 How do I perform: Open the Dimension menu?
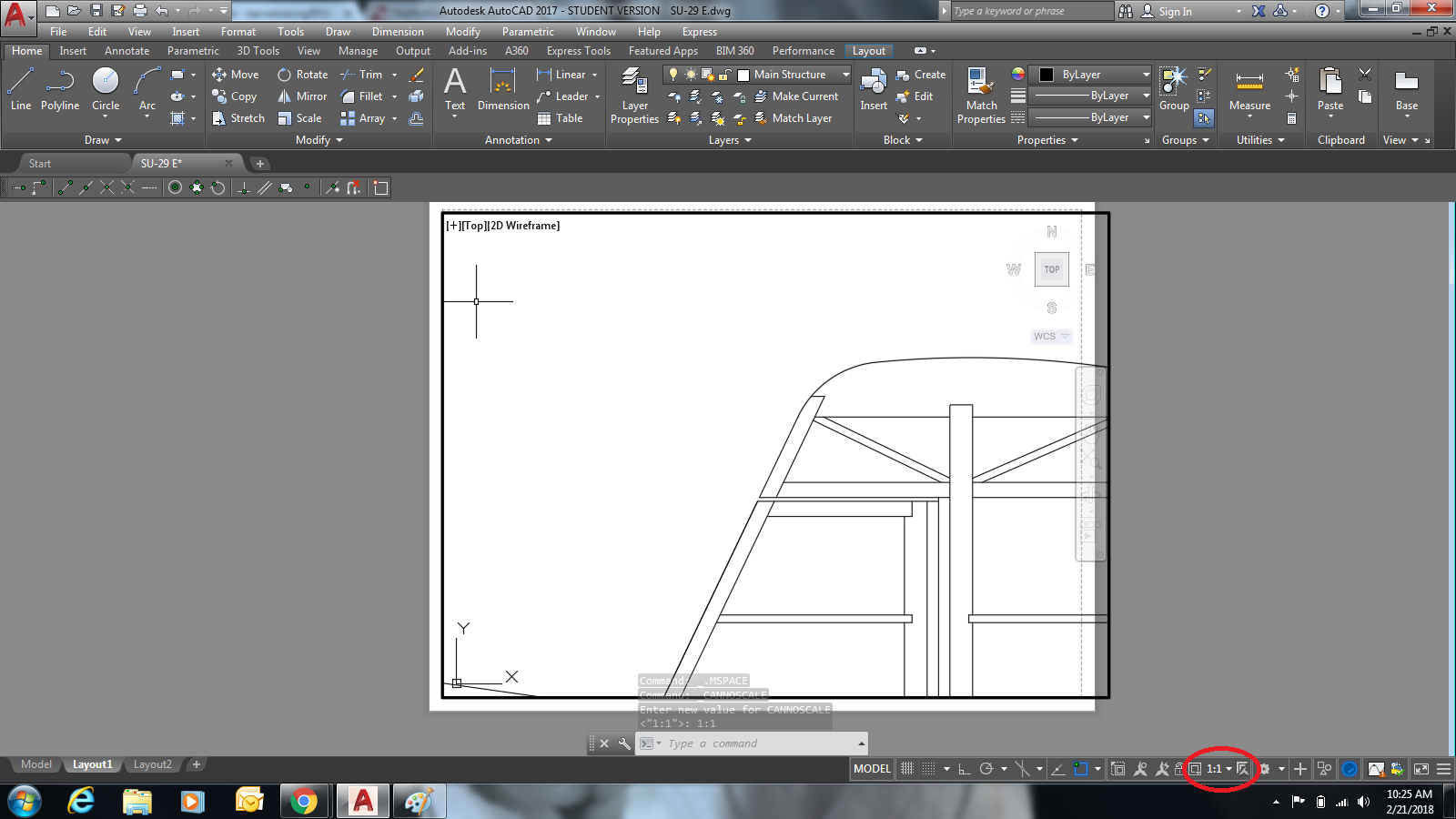coord(398,32)
